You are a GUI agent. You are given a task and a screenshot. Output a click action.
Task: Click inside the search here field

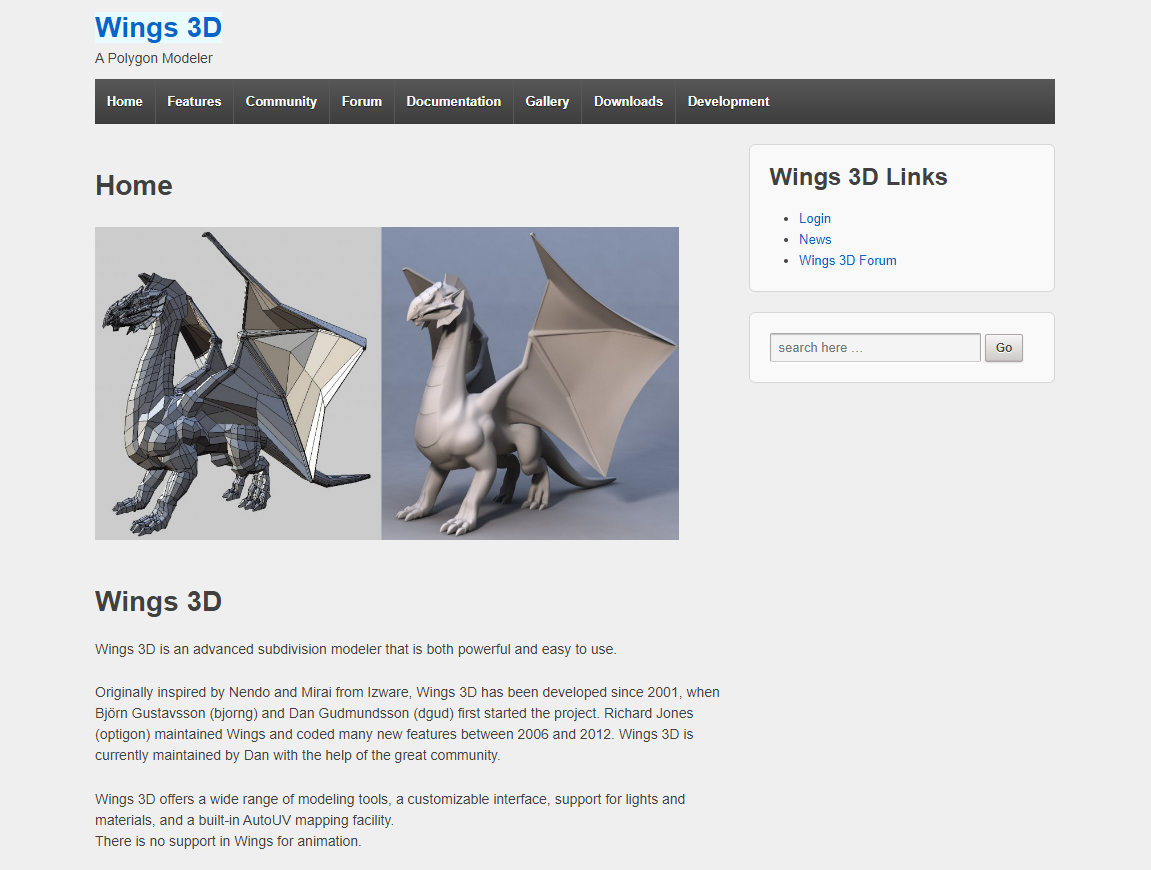[874, 347]
